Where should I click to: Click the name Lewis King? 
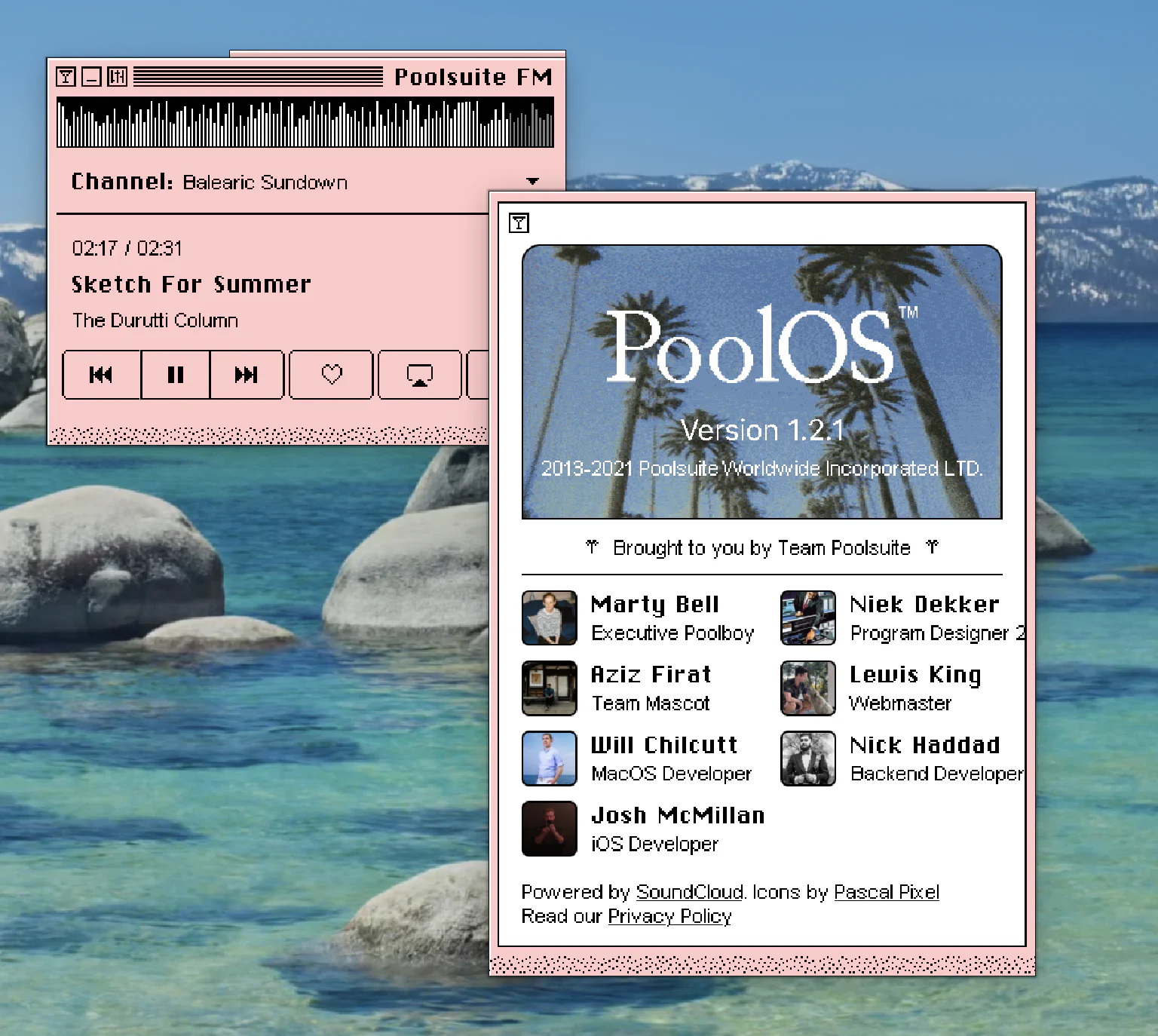(x=915, y=675)
